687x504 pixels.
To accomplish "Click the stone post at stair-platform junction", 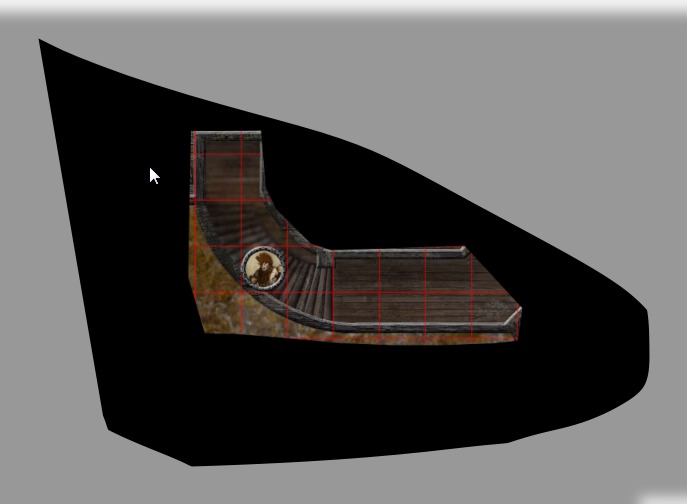I will (x=324, y=260).
